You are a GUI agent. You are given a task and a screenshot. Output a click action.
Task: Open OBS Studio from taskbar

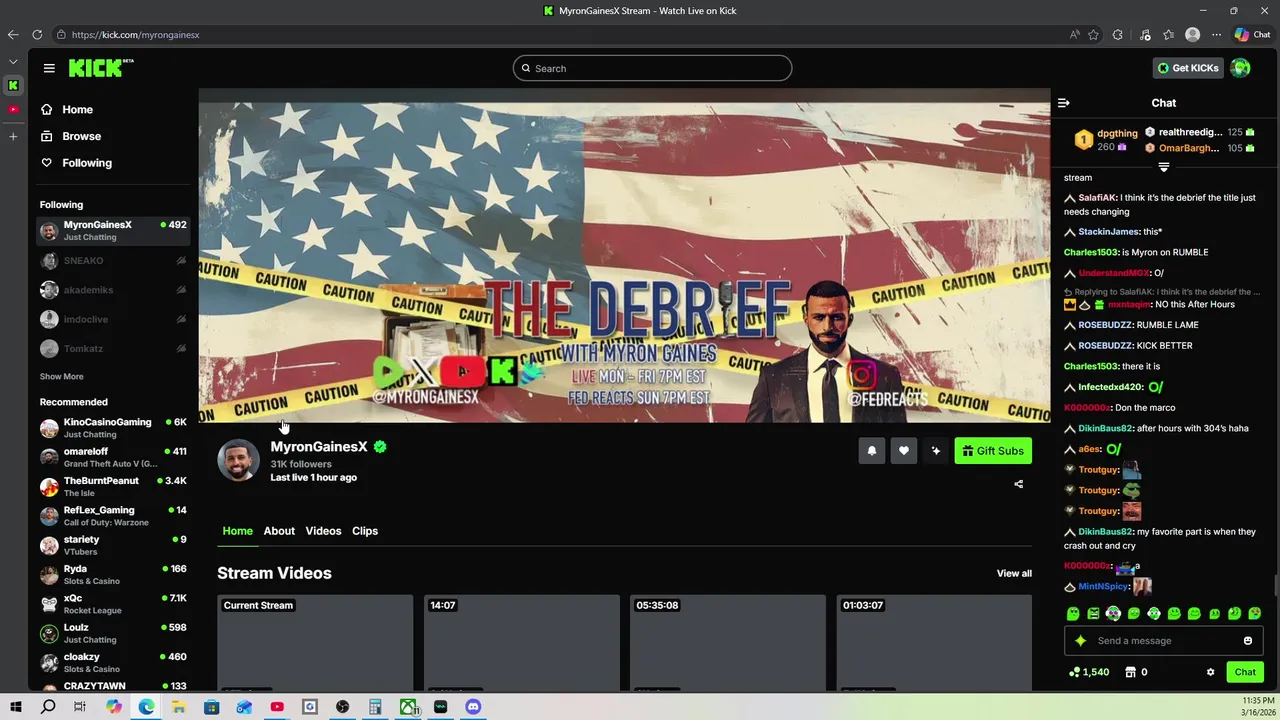point(343,707)
